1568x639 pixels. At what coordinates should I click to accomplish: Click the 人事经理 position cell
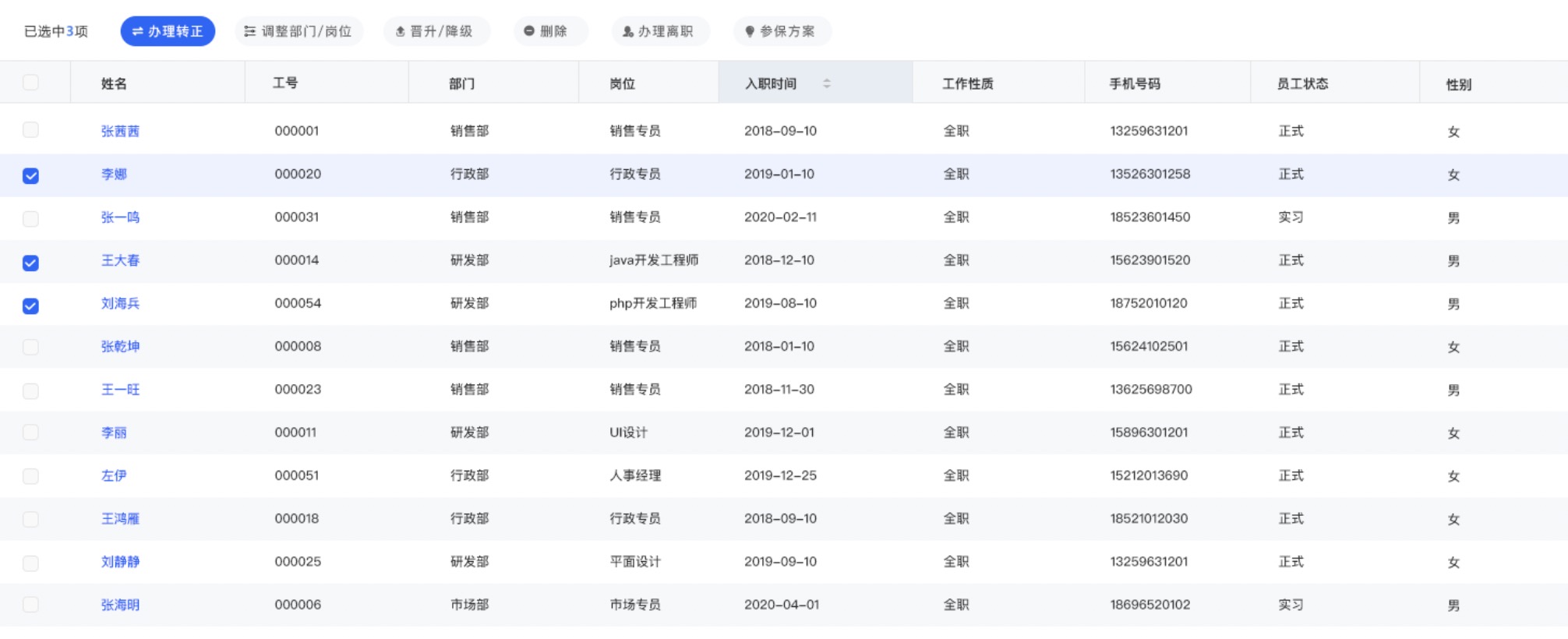[x=635, y=475]
